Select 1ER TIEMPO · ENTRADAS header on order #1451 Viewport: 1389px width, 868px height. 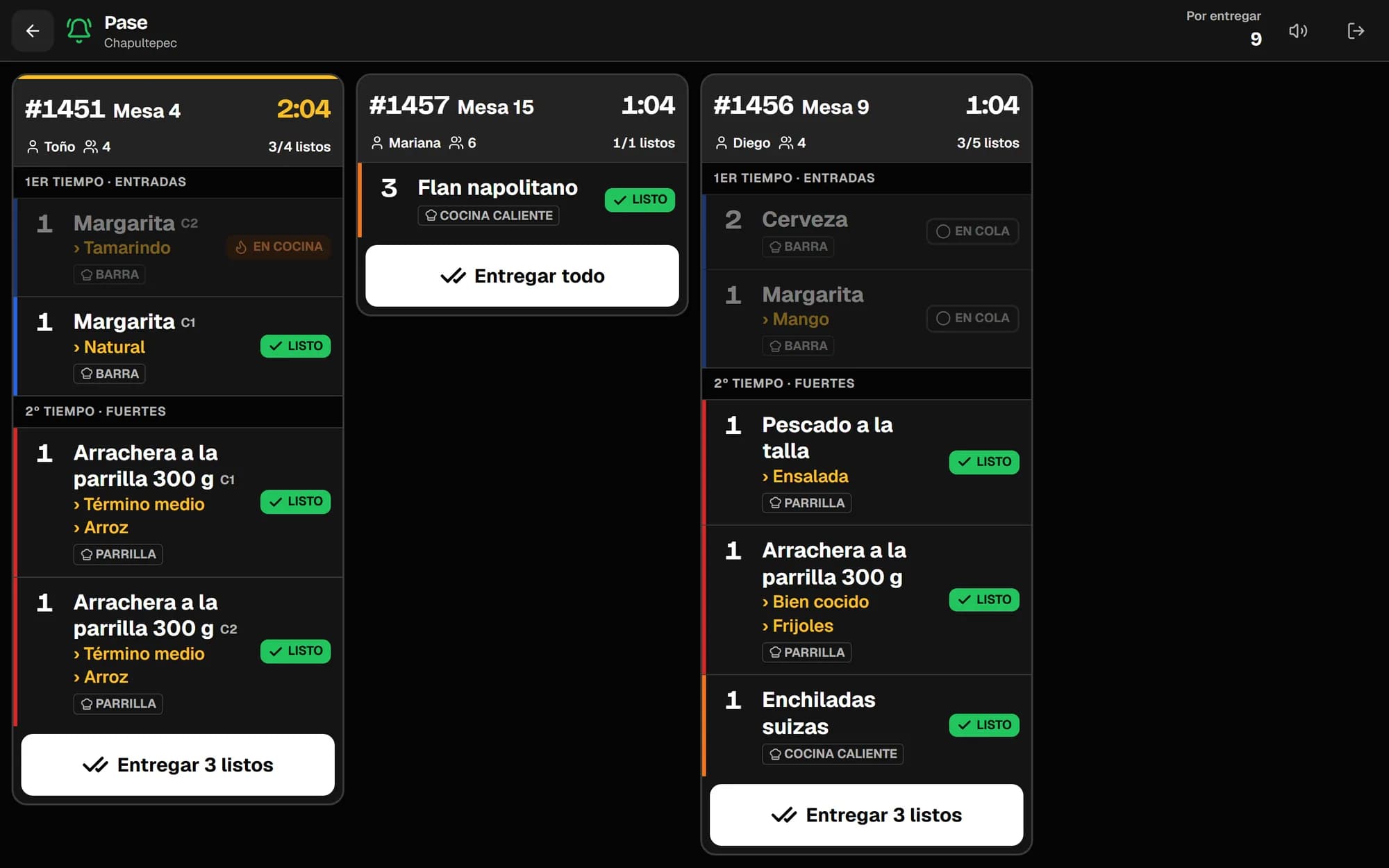point(178,182)
